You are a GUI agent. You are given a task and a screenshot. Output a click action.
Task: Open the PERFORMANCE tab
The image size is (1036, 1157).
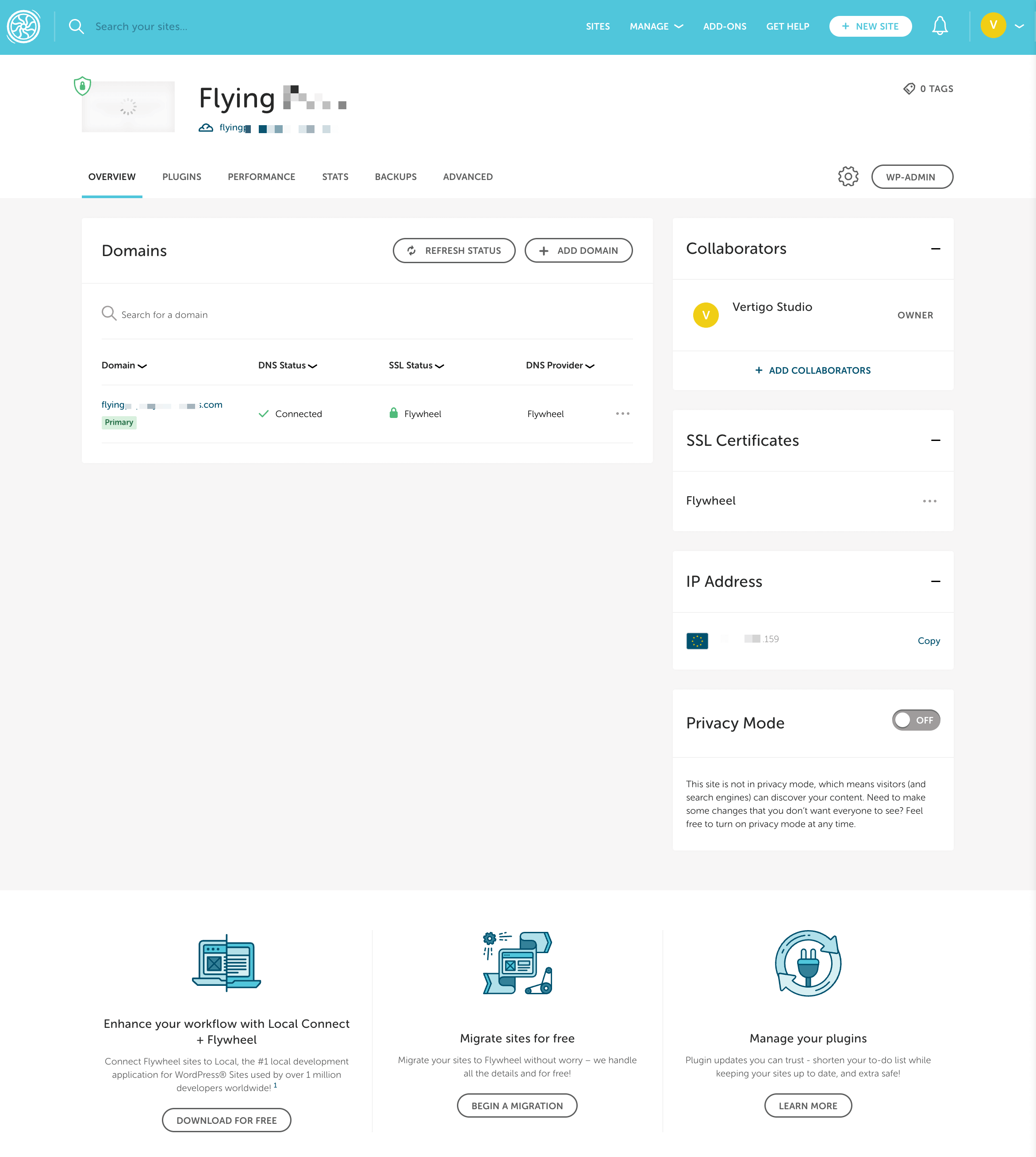tap(261, 176)
